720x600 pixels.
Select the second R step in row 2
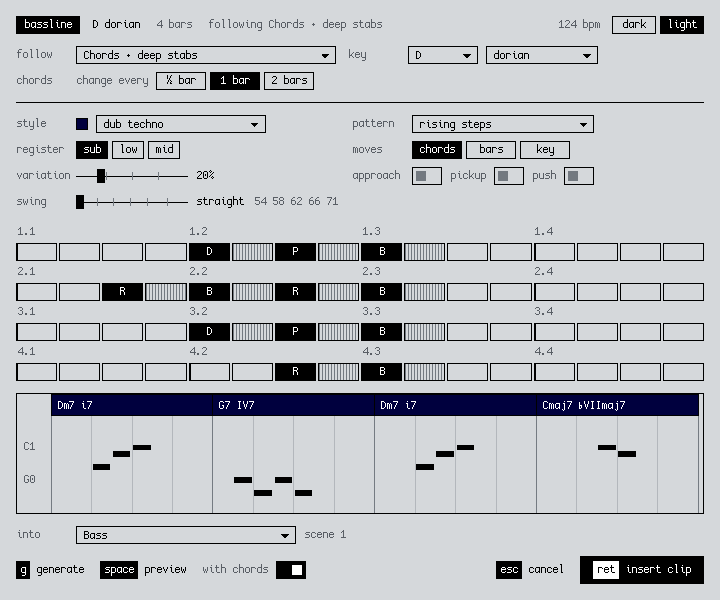[x=295, y=292]
